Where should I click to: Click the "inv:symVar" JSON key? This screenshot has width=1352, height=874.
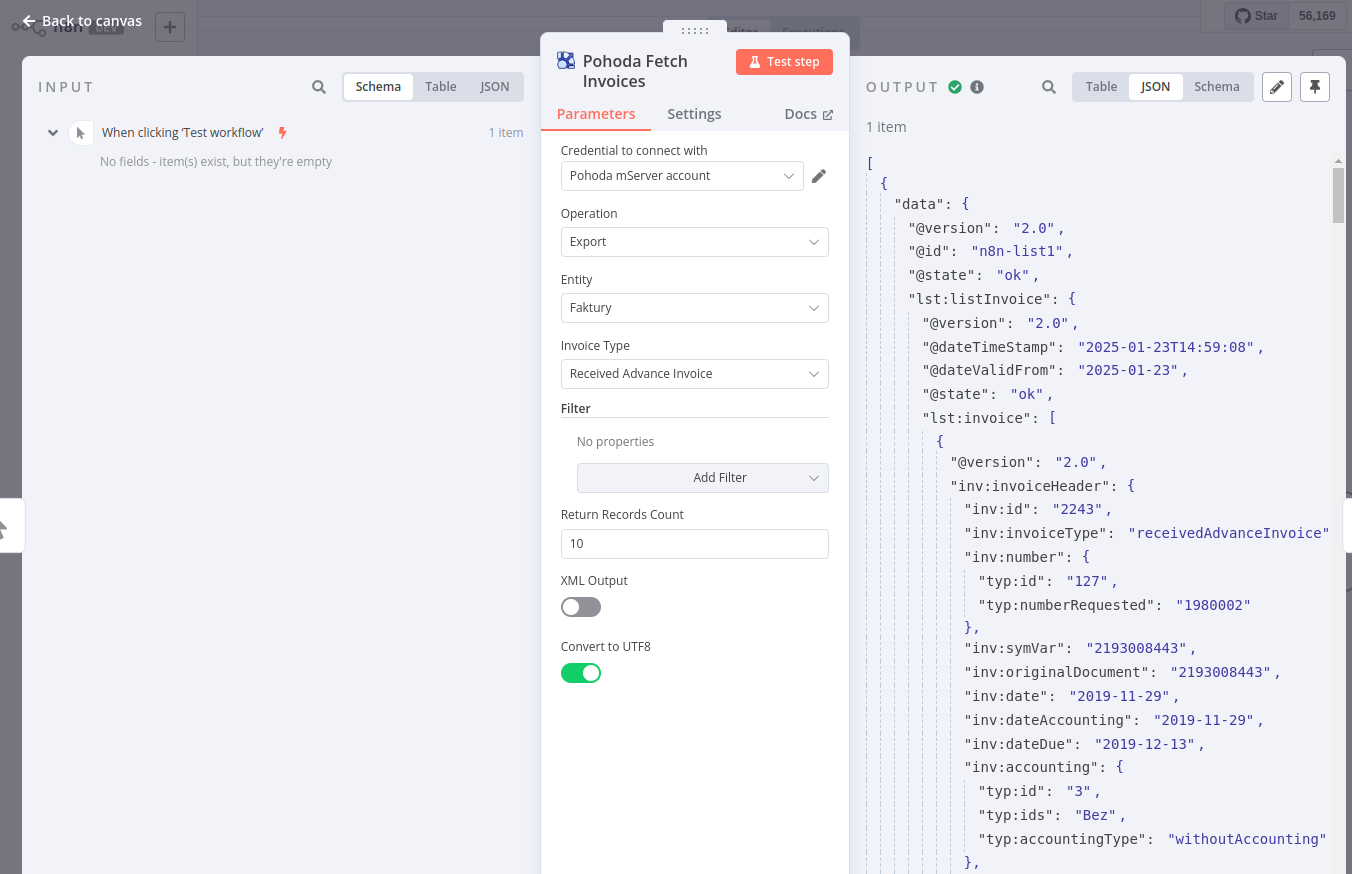pyautogui.click(x=1014, y=648)
